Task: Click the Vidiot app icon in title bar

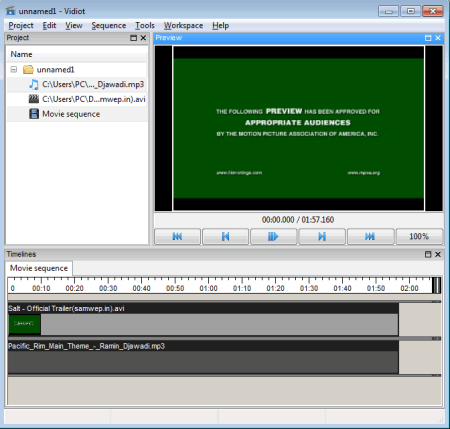Action: (11, 11)
